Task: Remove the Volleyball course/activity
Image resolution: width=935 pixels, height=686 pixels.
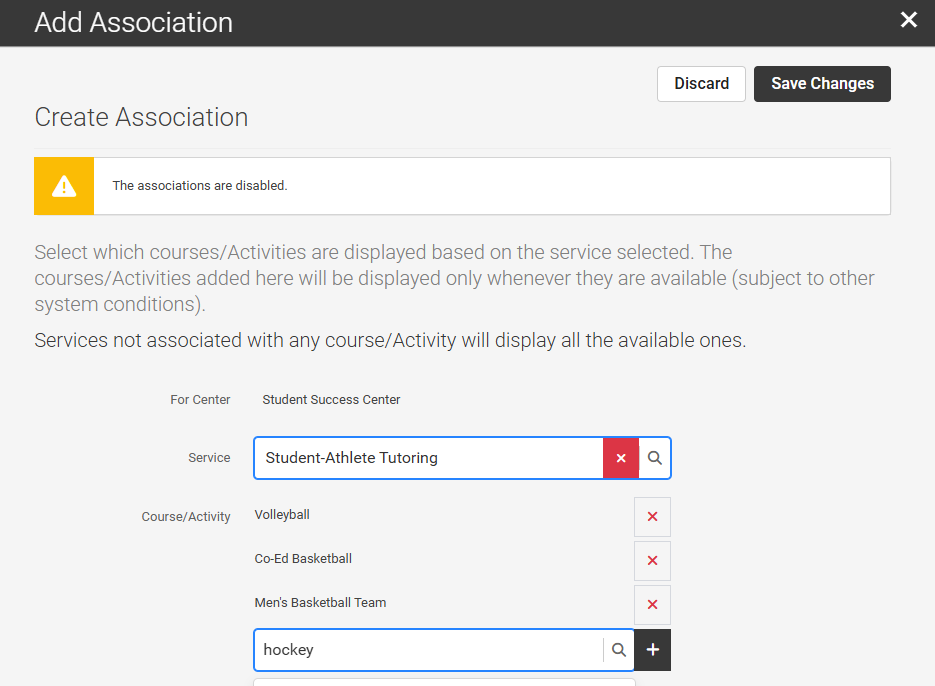Action: 652,517
